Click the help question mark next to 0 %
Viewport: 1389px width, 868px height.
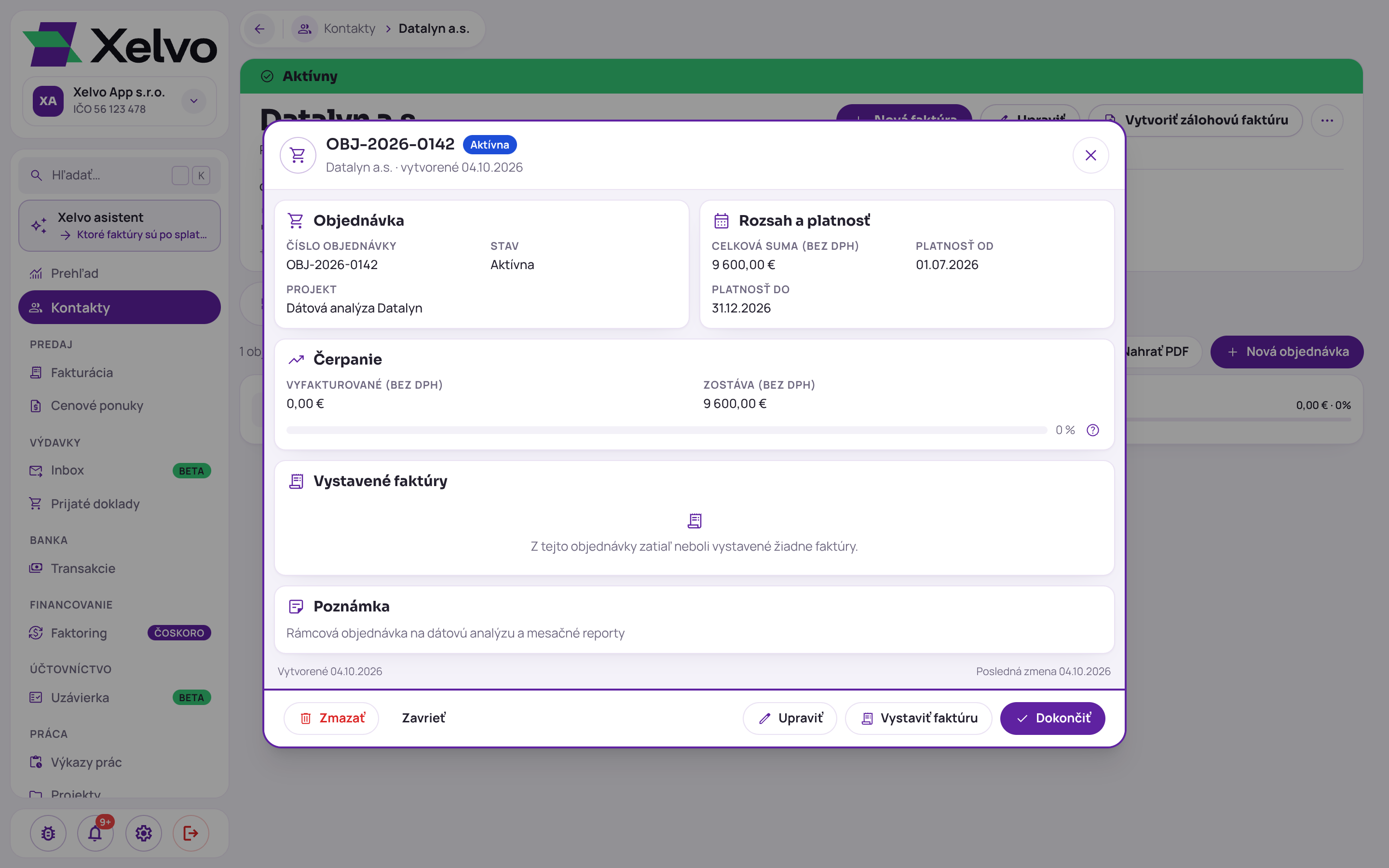(x=1093, y=430)
